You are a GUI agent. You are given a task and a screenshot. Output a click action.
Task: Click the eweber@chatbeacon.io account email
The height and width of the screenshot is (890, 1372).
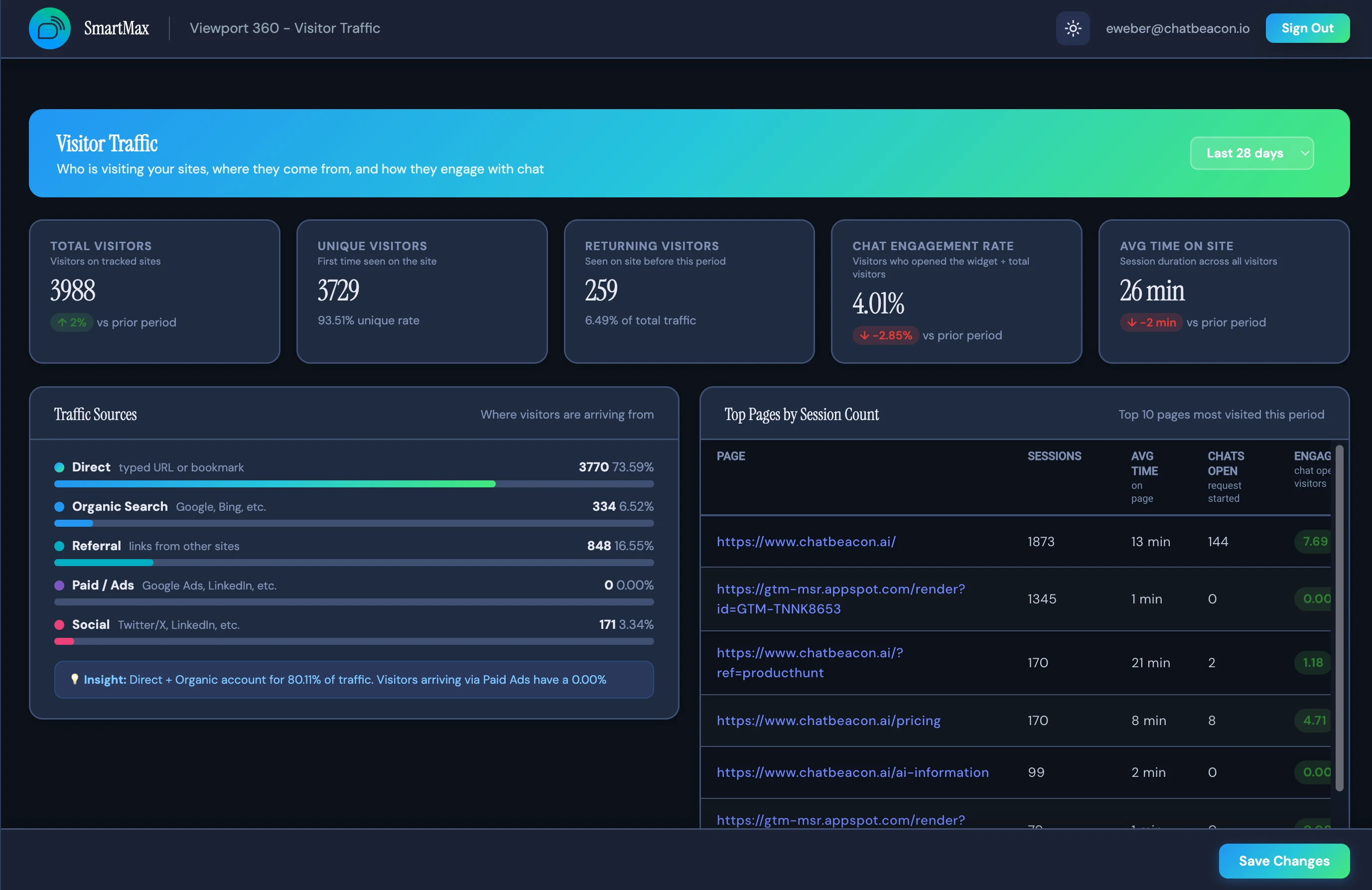pyautogui.click(x=1177, y=28)
